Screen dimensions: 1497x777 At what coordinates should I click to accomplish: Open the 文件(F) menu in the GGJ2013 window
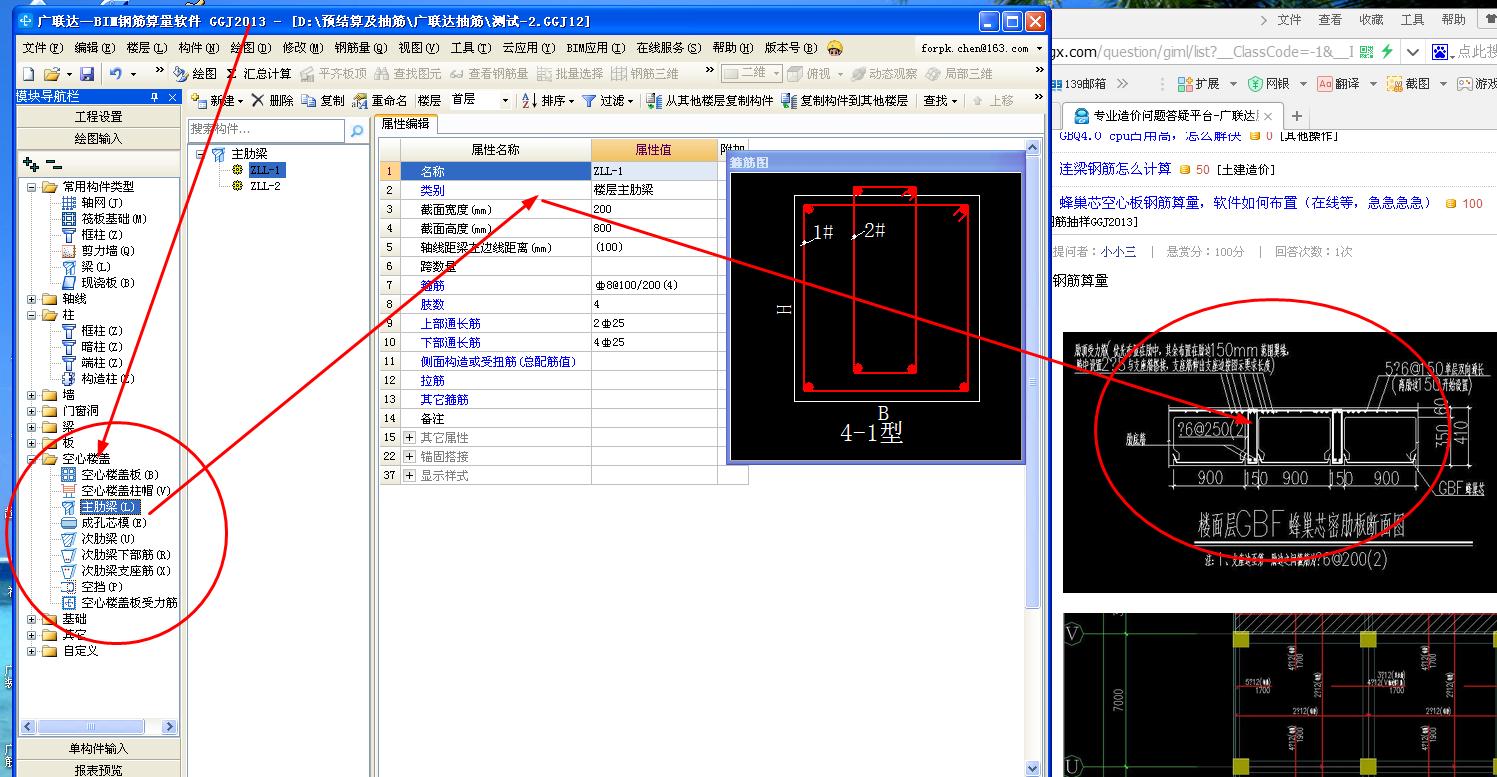pyautogui.click(x=44, y=48)
